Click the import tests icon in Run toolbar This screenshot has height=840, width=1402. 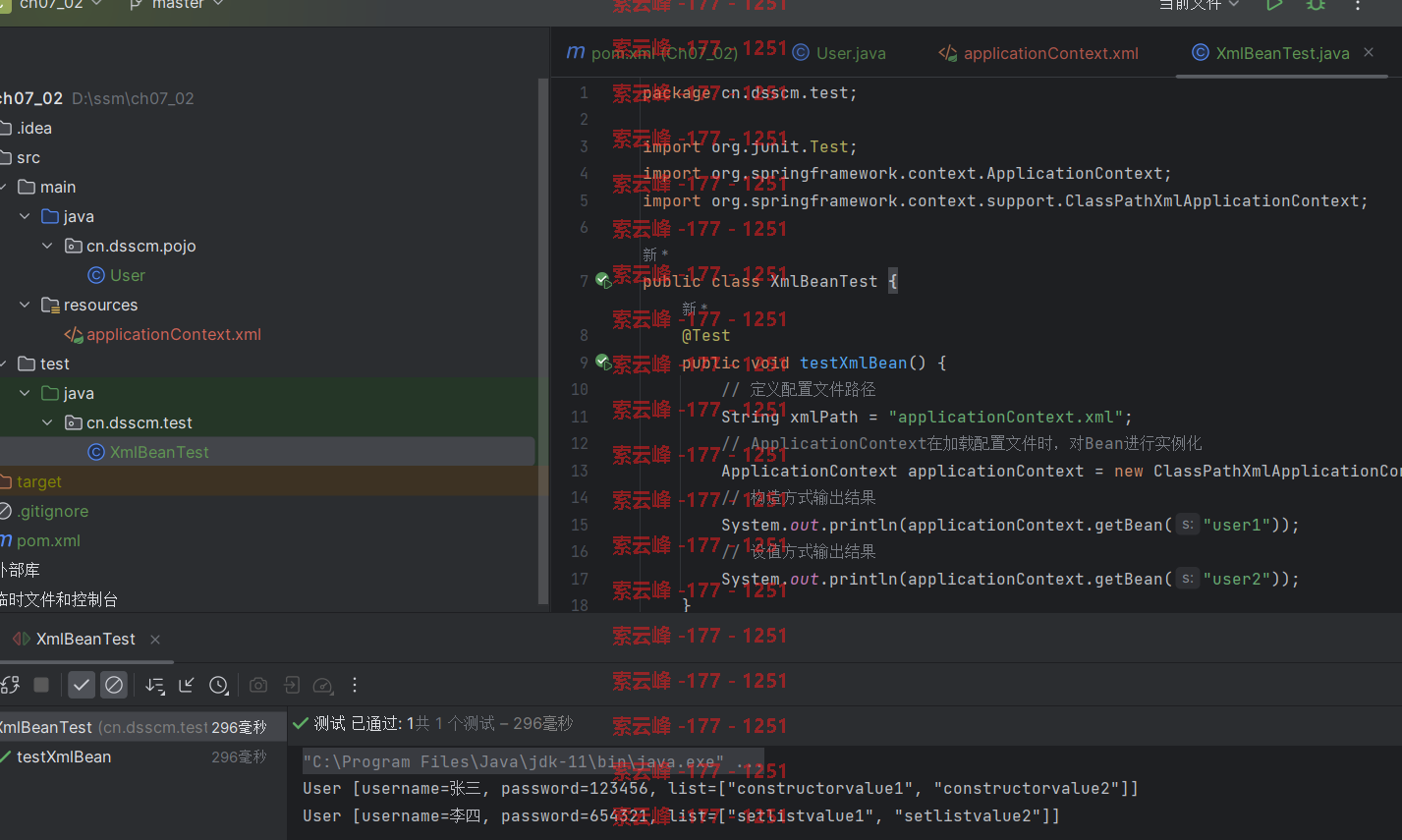(x=292, y=685)
